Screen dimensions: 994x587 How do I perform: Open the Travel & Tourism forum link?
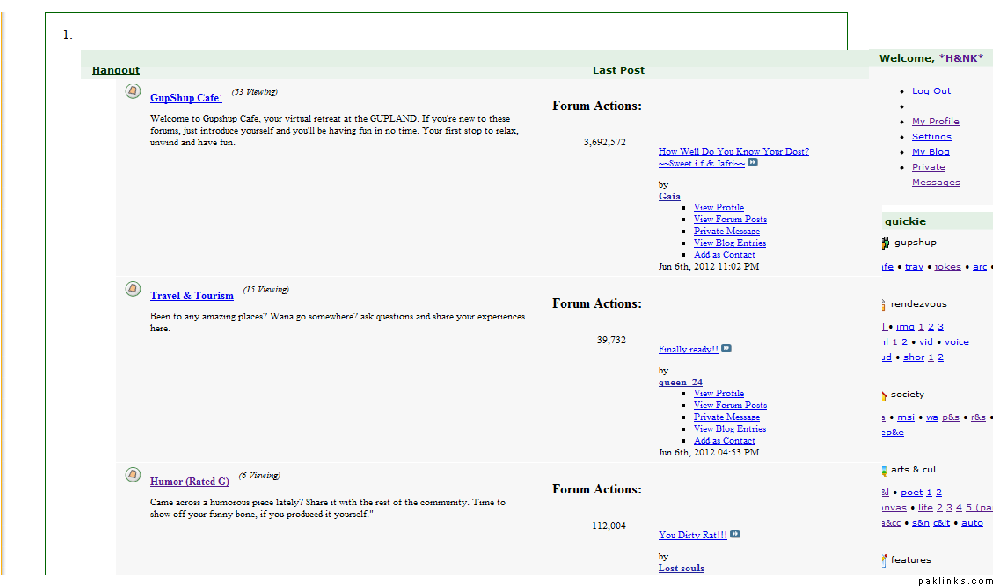click(x=192, y=295)
